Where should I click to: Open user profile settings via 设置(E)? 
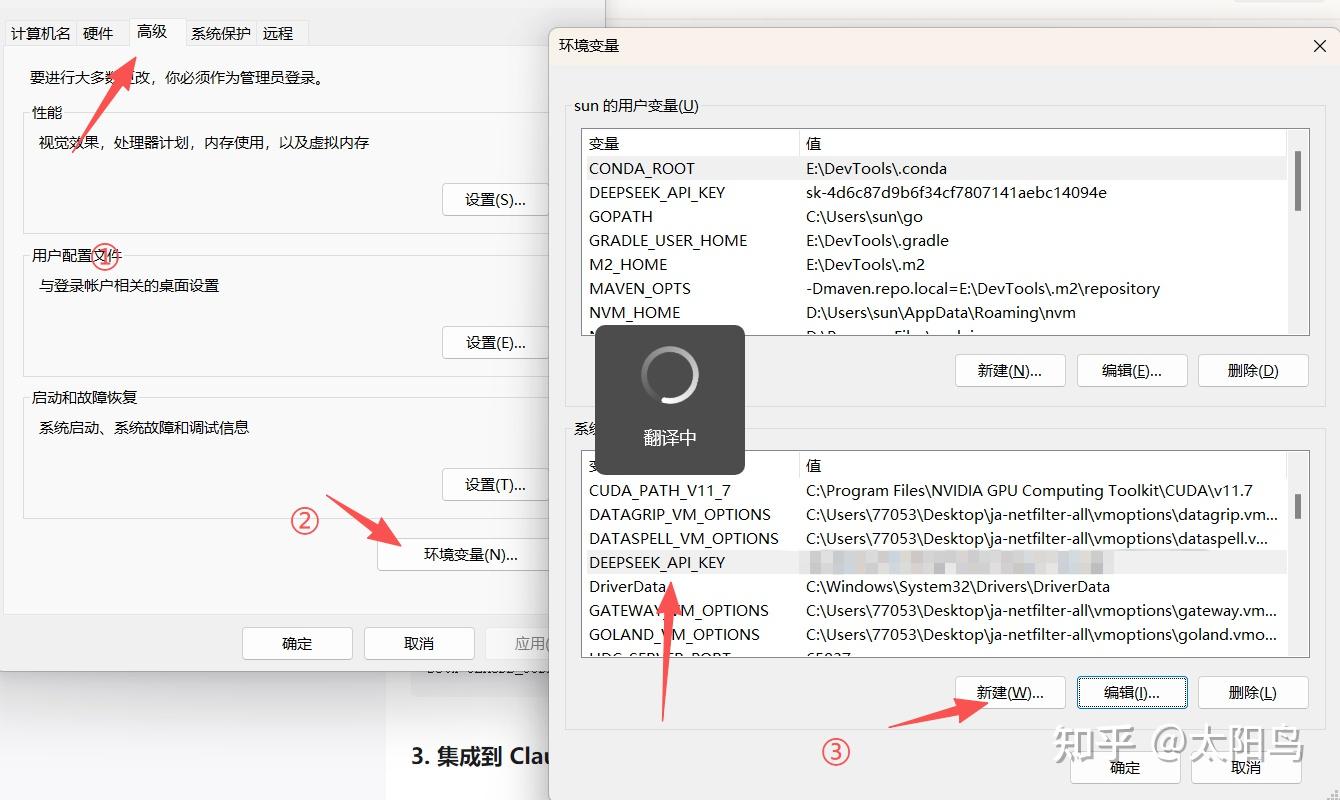pos(496,342)
